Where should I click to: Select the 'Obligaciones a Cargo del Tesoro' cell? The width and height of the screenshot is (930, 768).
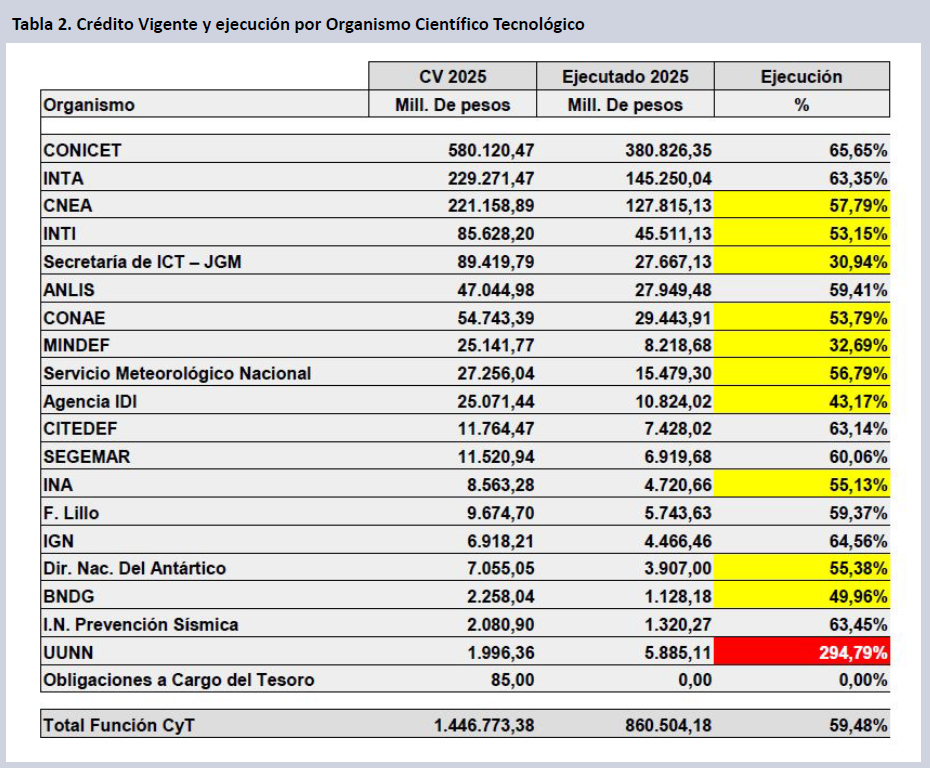(x=179, y=680)
